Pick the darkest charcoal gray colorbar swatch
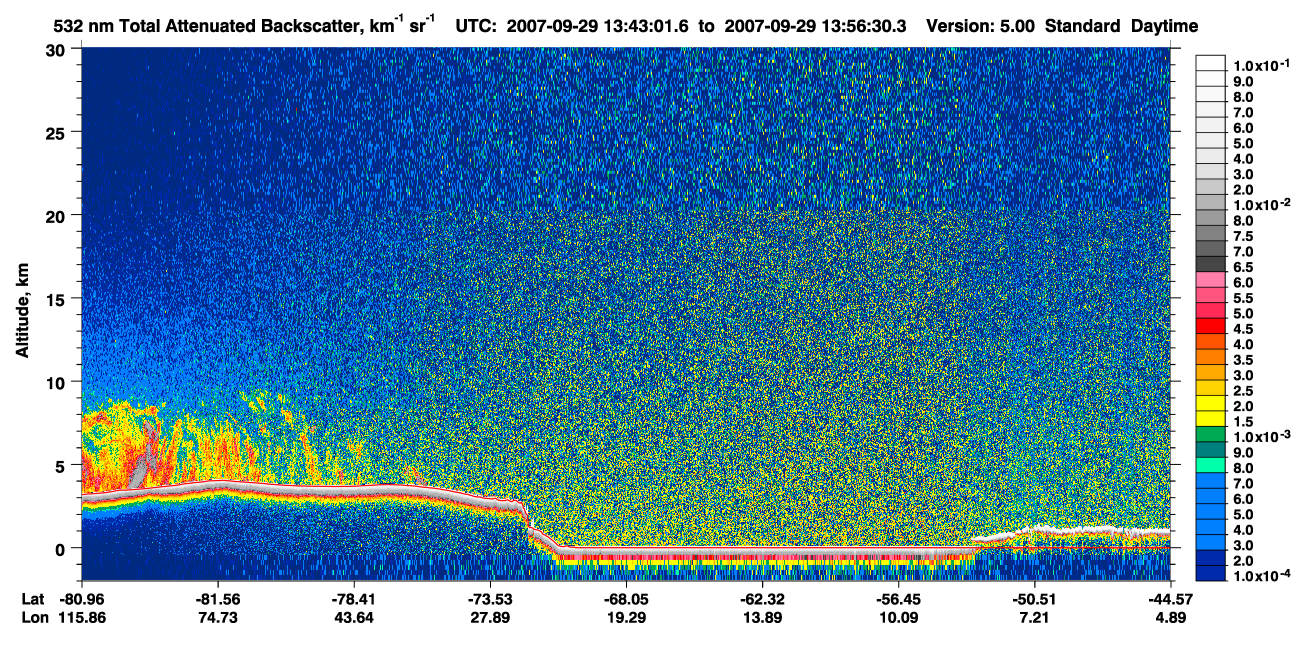1300x667 pixels. [1211, 264]
